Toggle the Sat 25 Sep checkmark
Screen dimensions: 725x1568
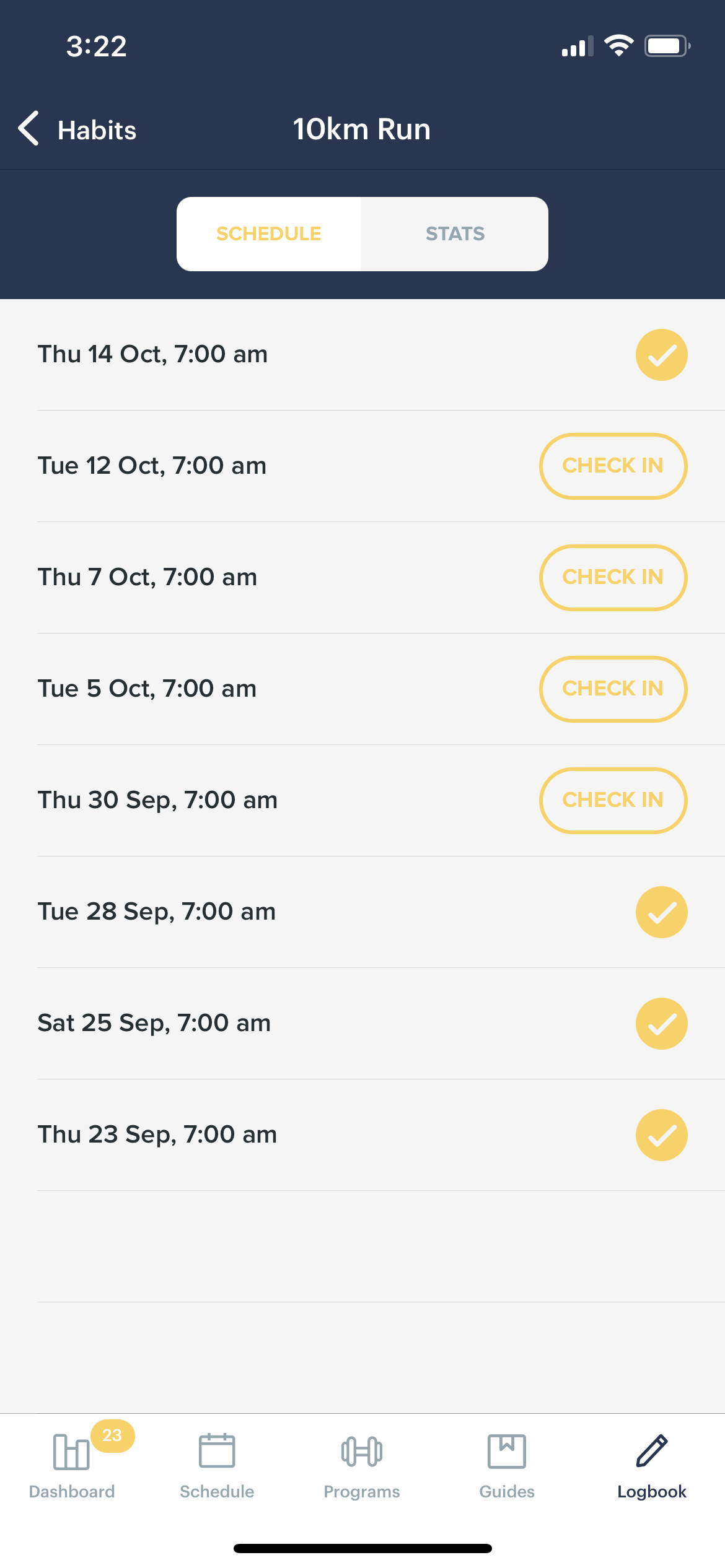(x=661, y=1024)
